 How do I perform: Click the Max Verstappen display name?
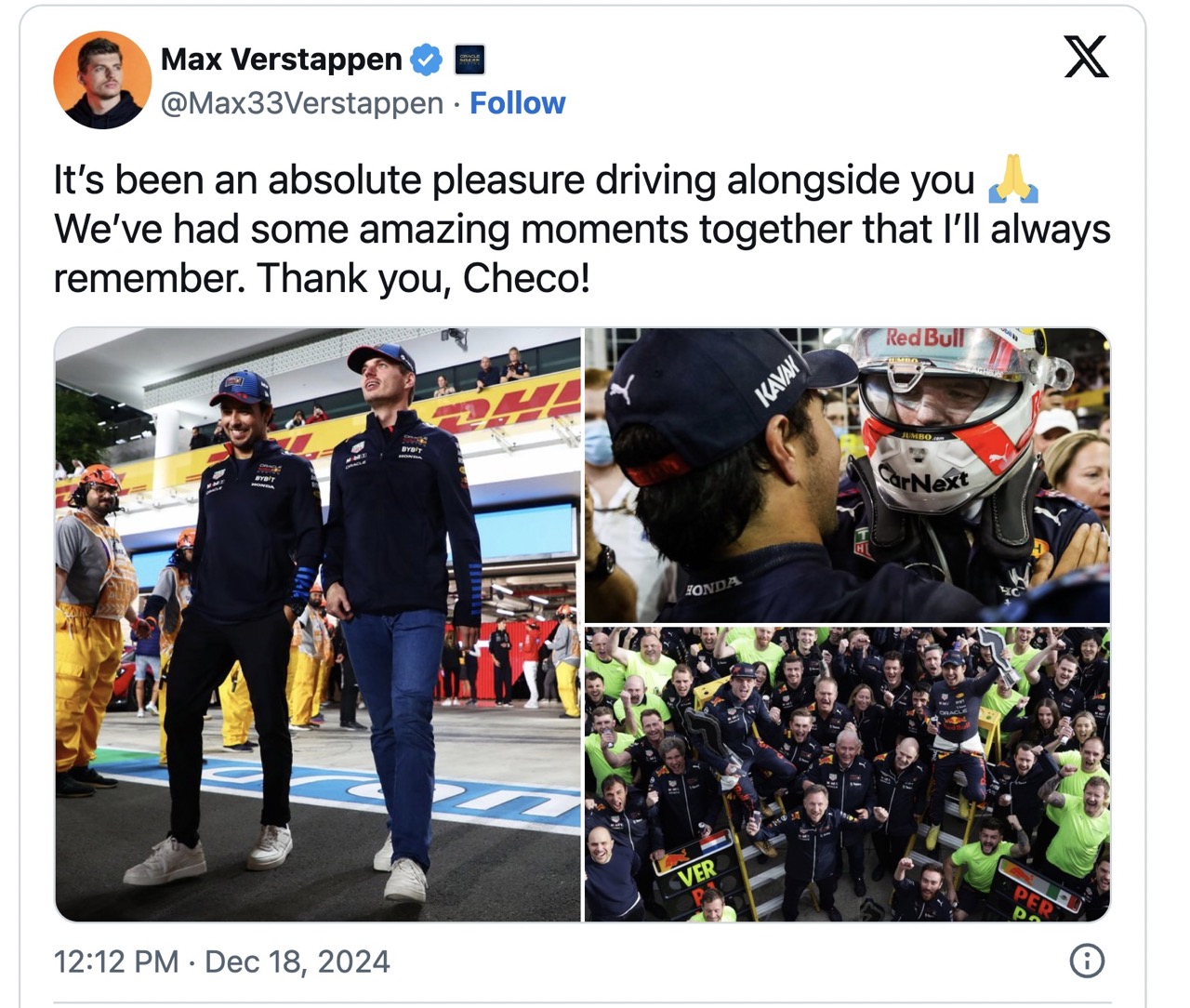281,59
